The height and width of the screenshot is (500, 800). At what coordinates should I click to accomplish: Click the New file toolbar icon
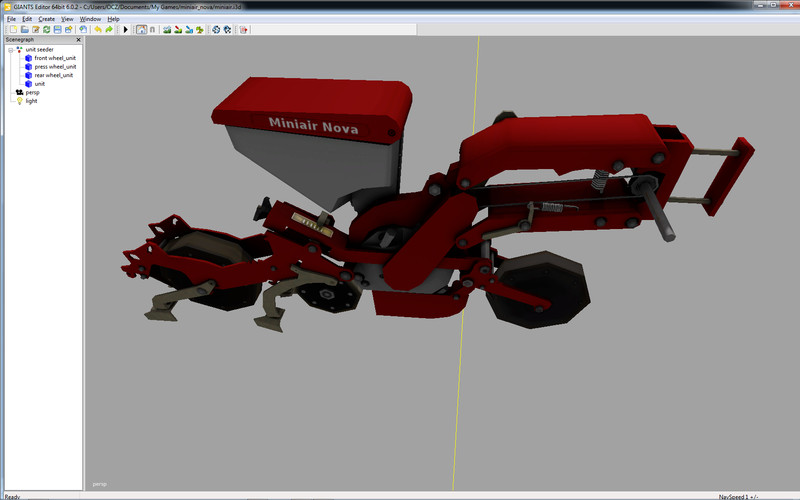pyautogui.click(x=12, y=30)
